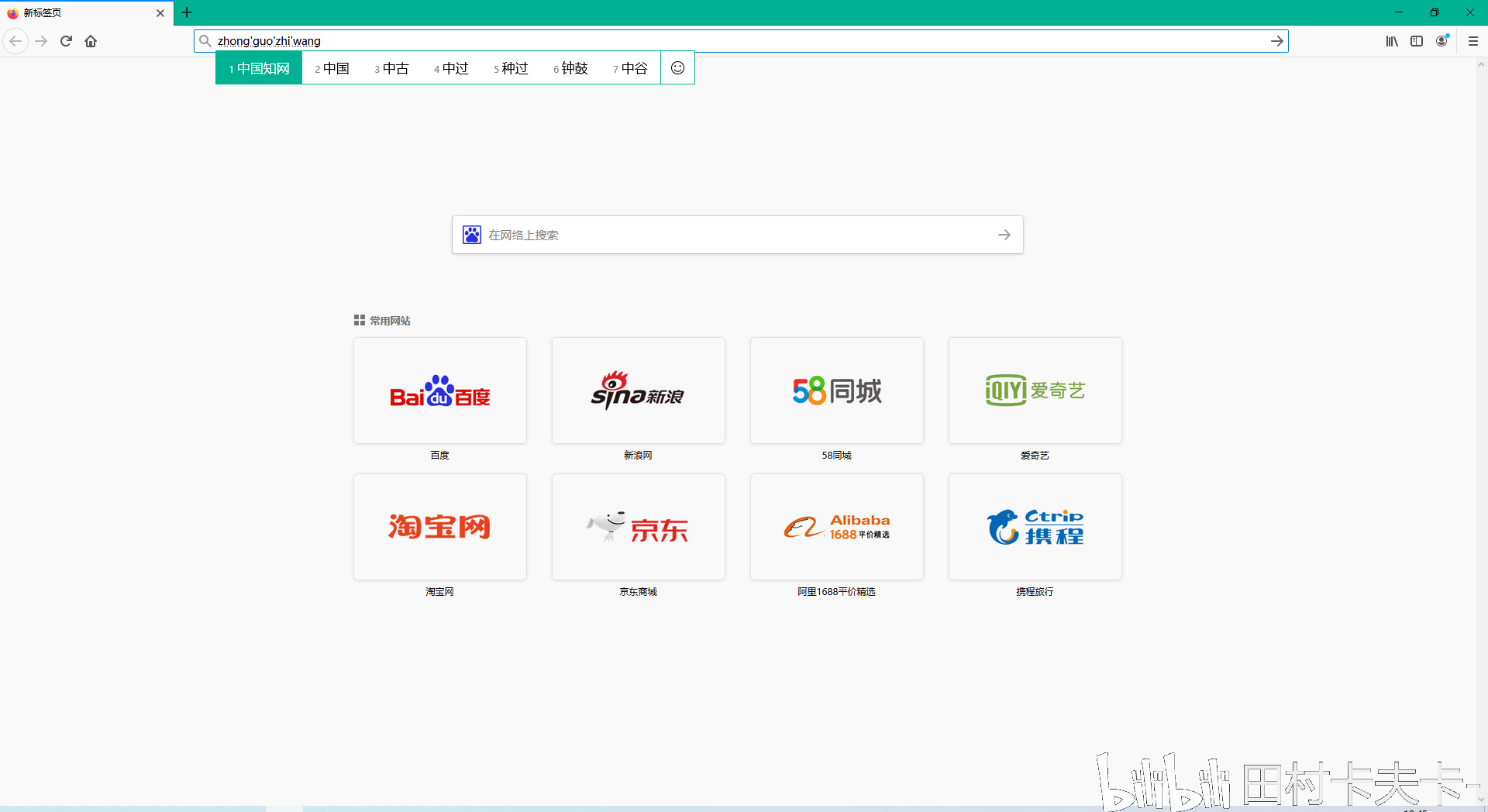Close the 新标签页 tab
Viewport: 1488px width, 812px height.
coord(160,13)
